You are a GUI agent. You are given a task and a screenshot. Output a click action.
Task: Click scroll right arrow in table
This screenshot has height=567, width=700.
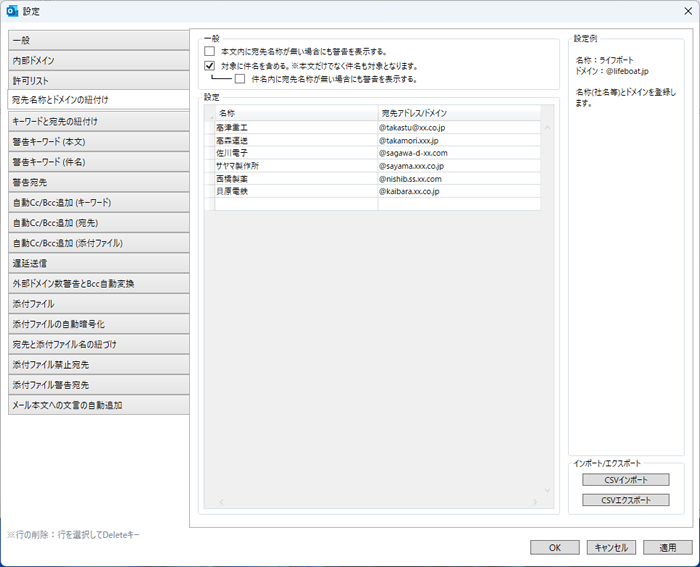coord(535,502)
